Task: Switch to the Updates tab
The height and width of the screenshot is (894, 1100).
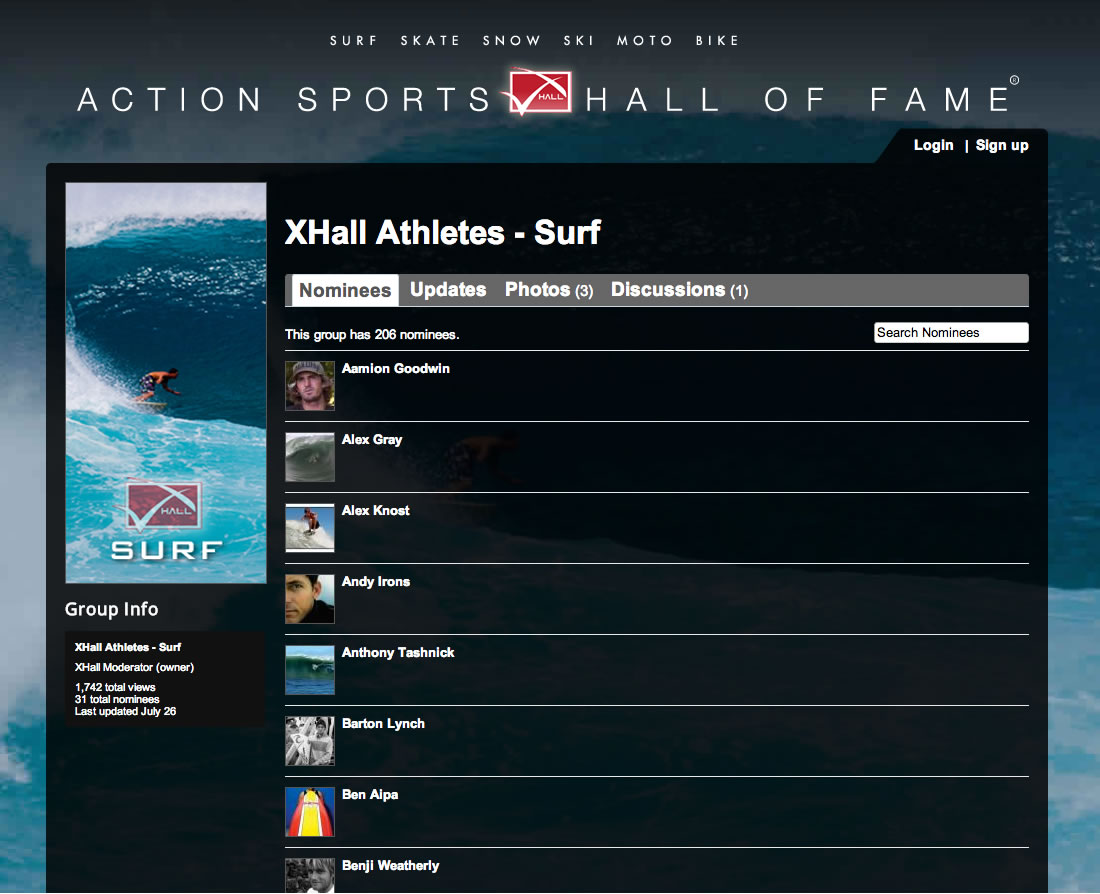Action: [448, 290]
